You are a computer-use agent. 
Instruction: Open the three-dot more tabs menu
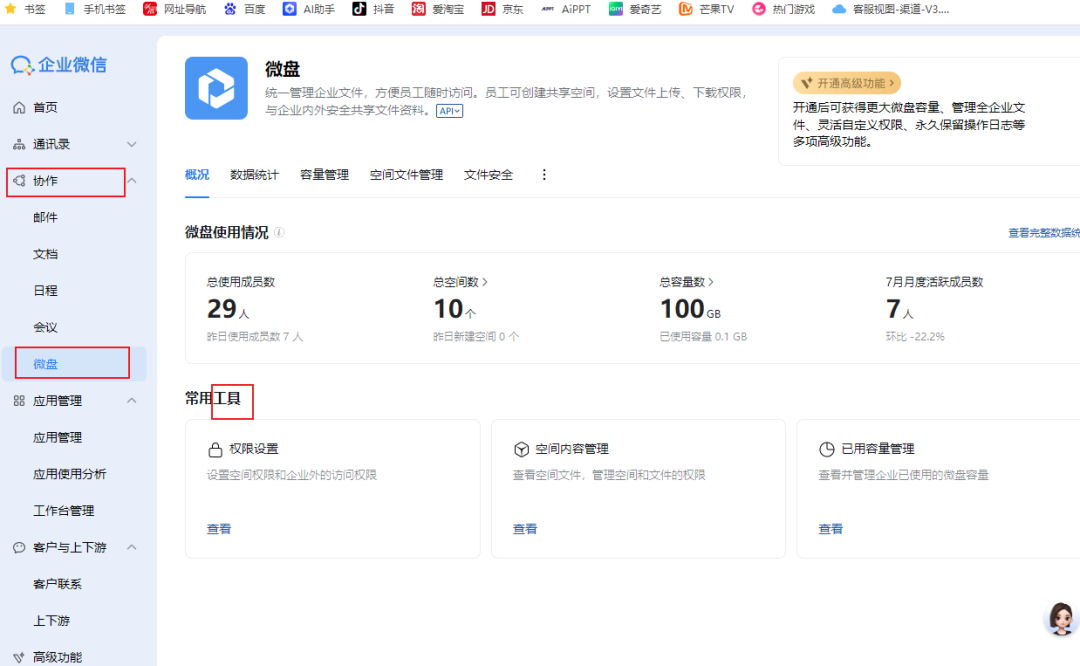(x=544, y=175)
